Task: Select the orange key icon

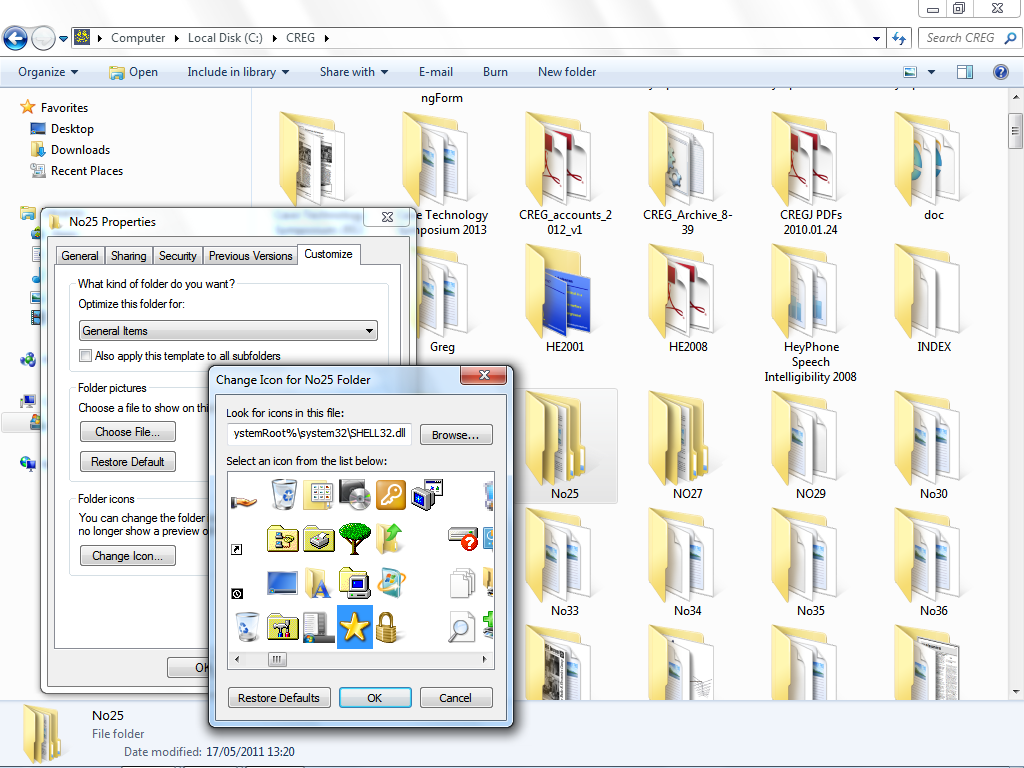Action: pyautogui.click(x=390, y=494)
